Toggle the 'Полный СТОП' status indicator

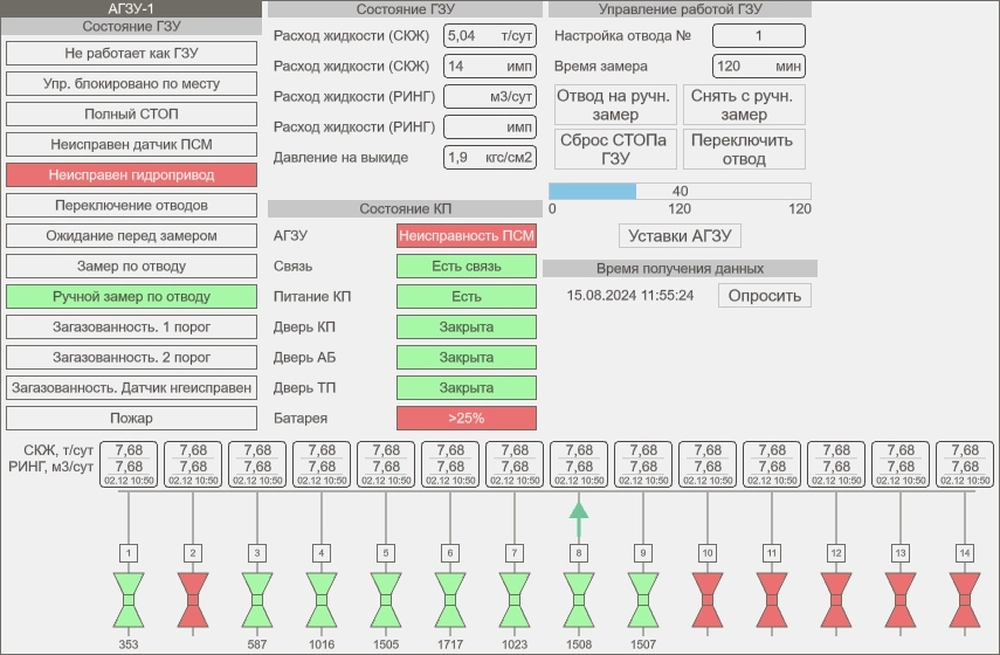[x=131, y=114]
